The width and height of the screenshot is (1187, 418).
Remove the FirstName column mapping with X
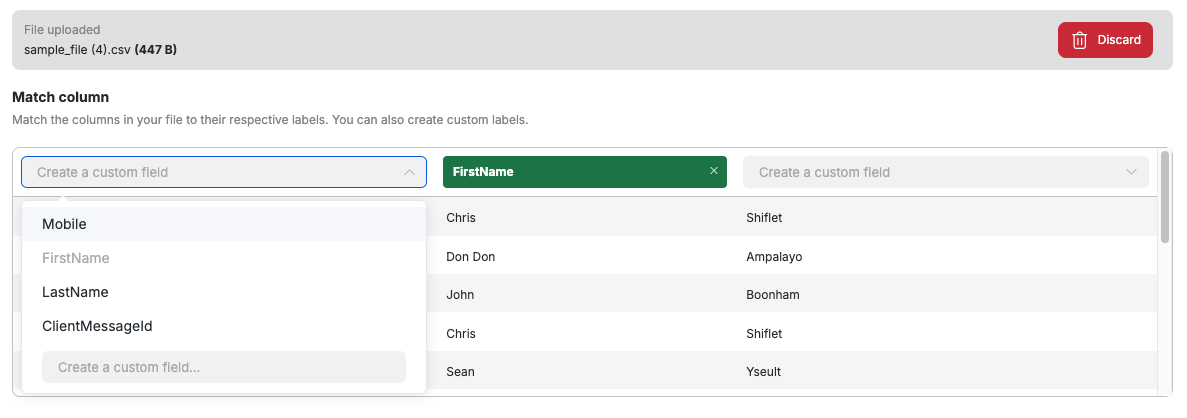(x=713, y=171)
